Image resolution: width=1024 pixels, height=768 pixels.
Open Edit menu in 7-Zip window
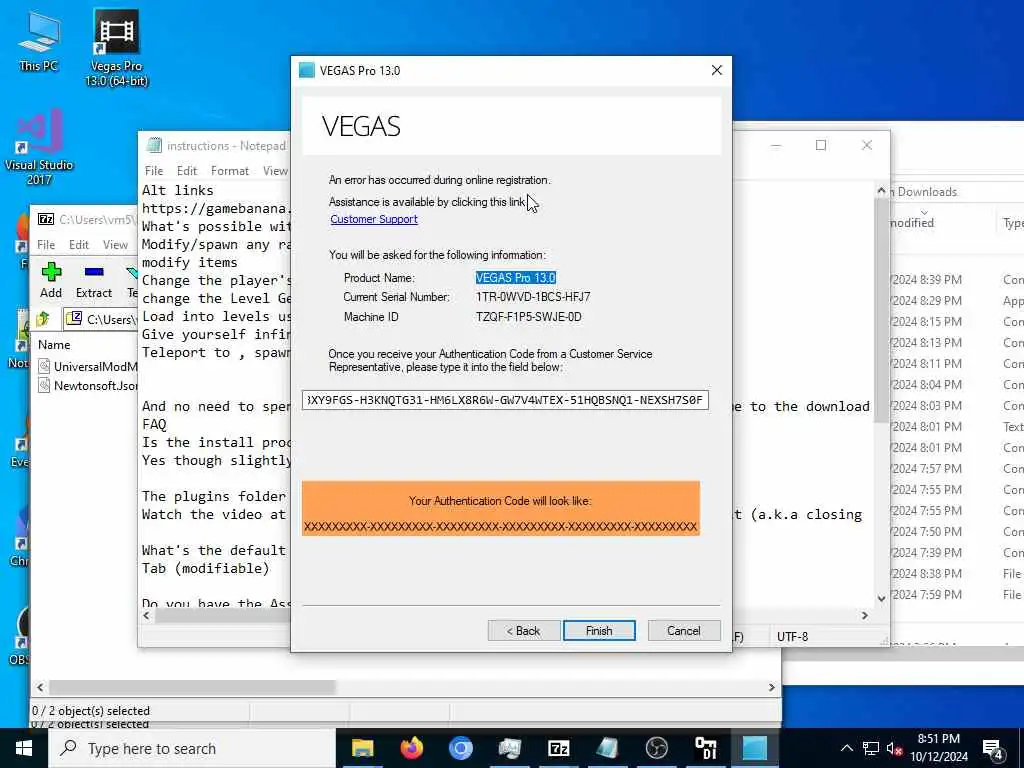[78, 245]
